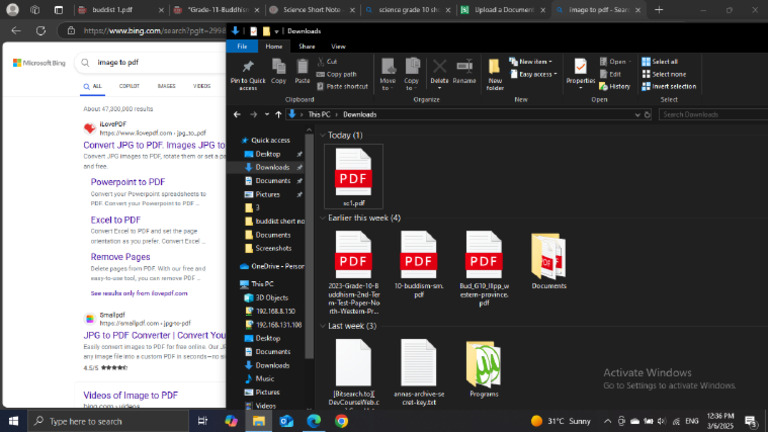Click Select all in ribbon
768x432 pixels.
(660, 62)
